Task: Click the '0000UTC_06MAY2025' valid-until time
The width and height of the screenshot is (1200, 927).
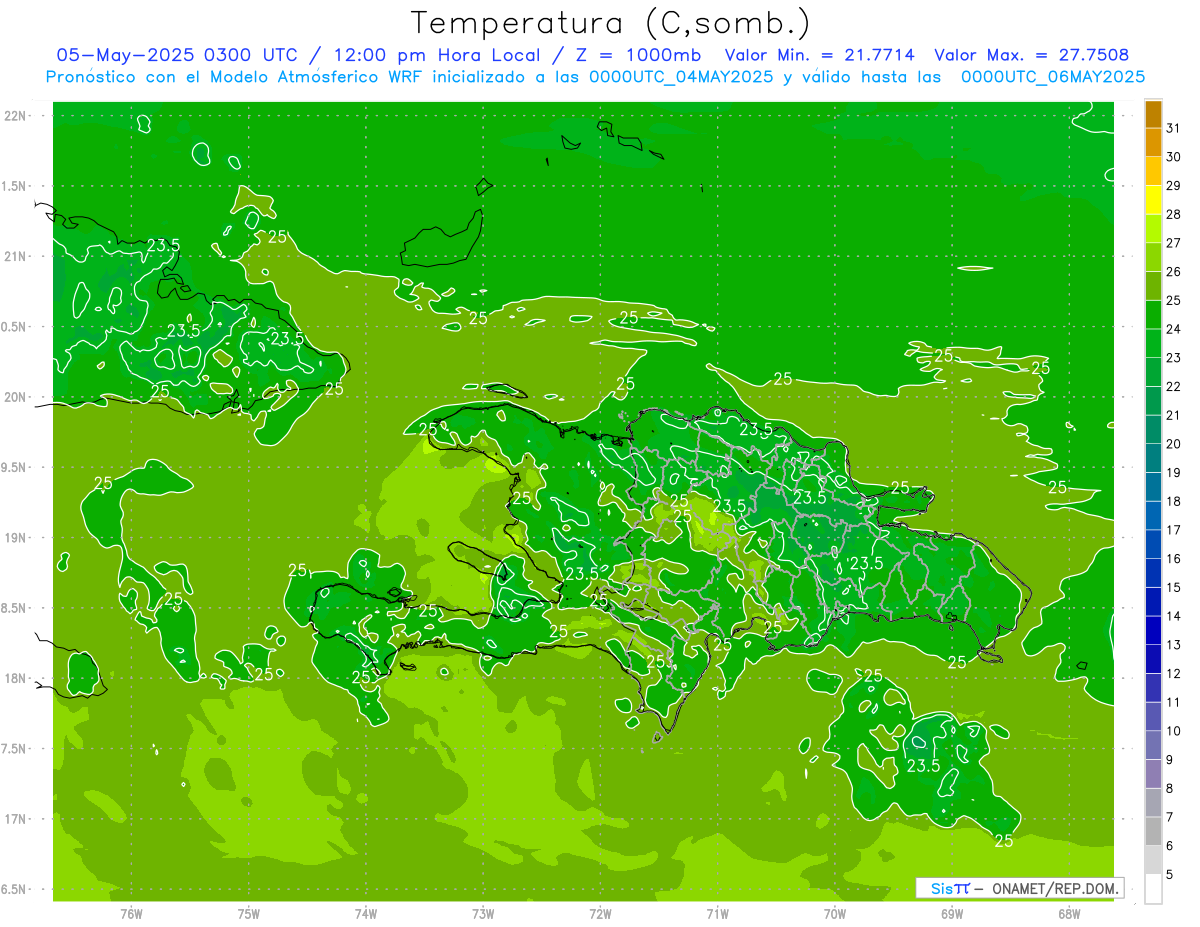Action: click(1053, 77)
